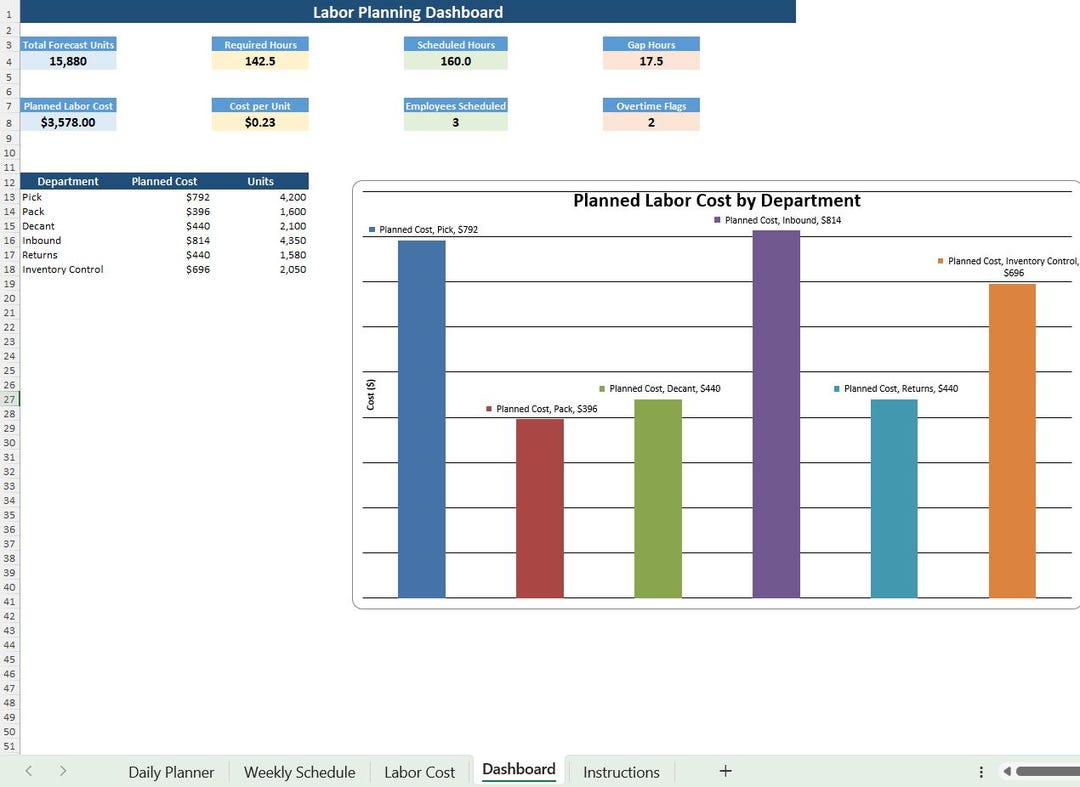The image size is (1080, 787).
Task: Select the Required Hours header cell
Action: [x=260, y=45]
